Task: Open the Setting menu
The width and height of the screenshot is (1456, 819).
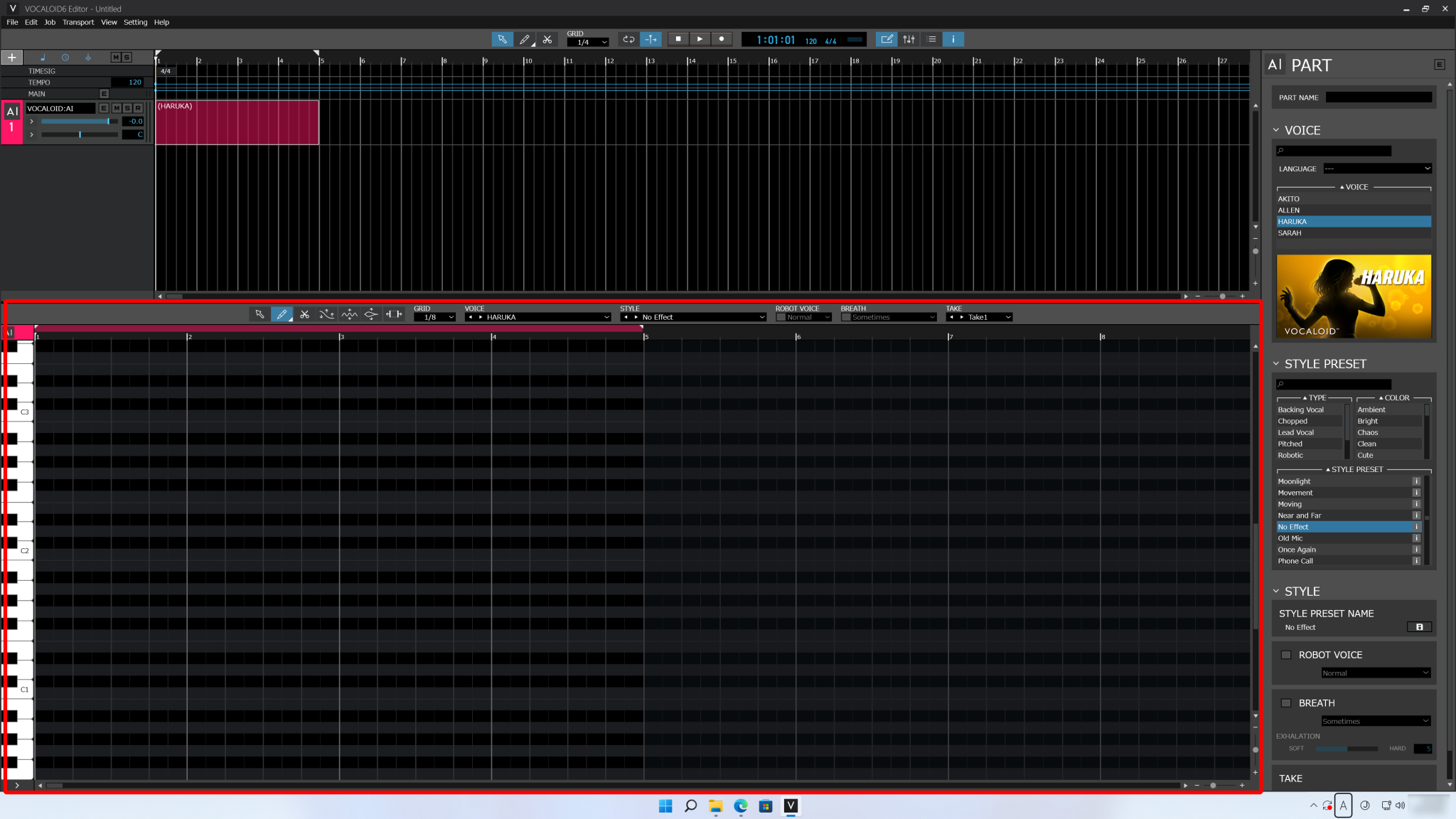Action: tap(135, 22)
